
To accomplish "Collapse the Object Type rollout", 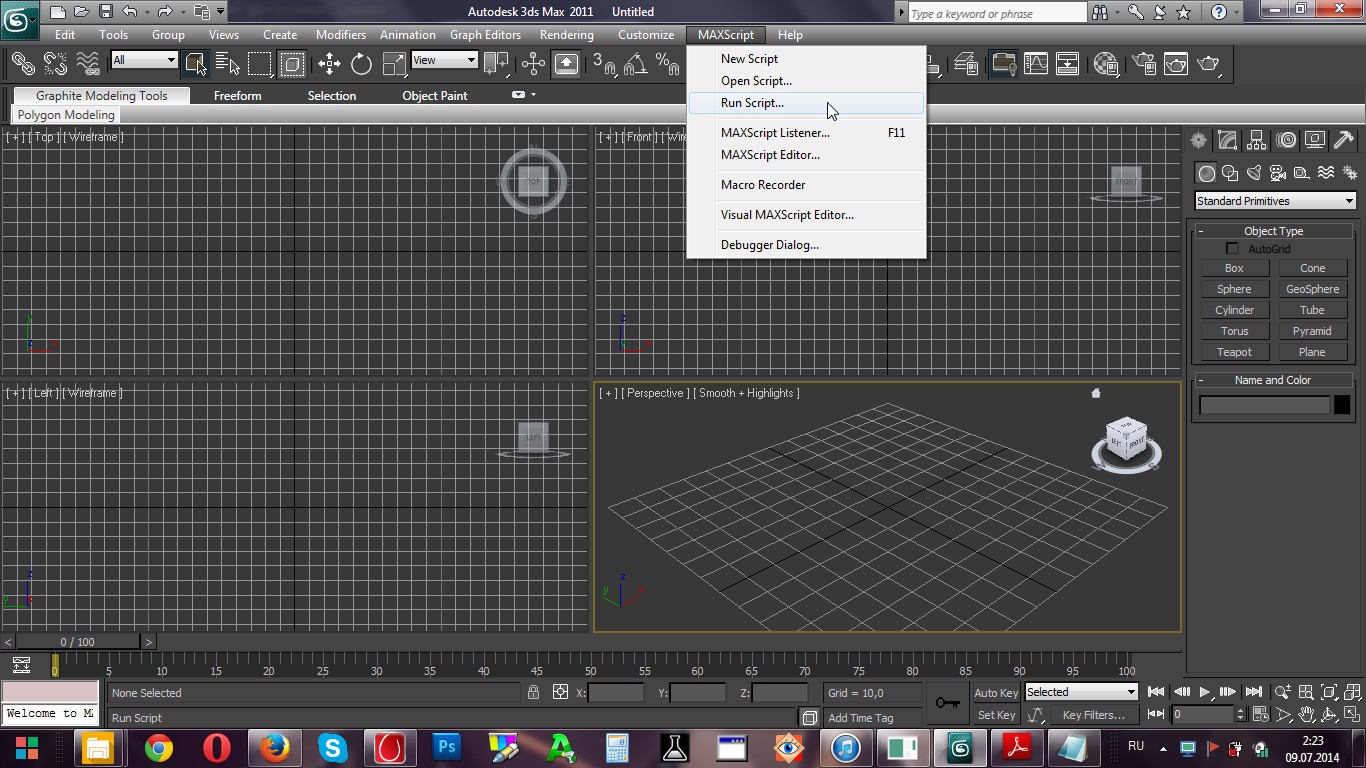I will point(1273,231).
